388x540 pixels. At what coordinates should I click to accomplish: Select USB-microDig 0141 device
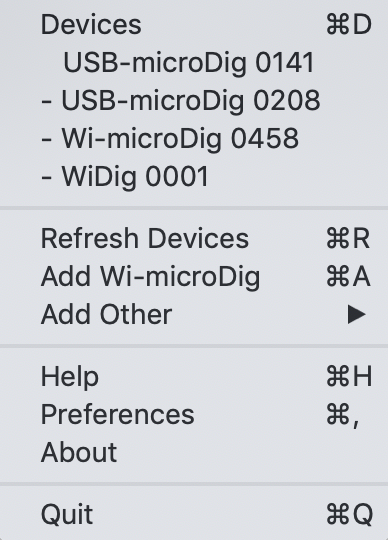pyautogui.click(x=194, y=63)
